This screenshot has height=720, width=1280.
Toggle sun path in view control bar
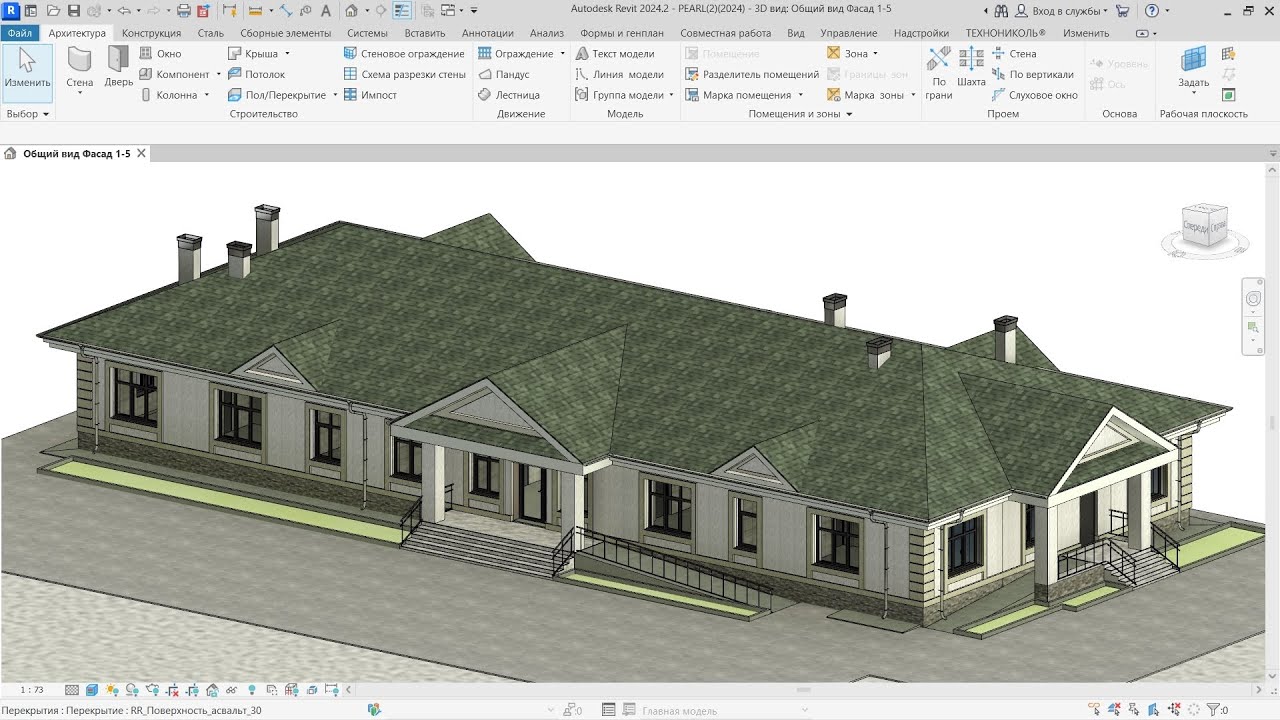[111, 690]
